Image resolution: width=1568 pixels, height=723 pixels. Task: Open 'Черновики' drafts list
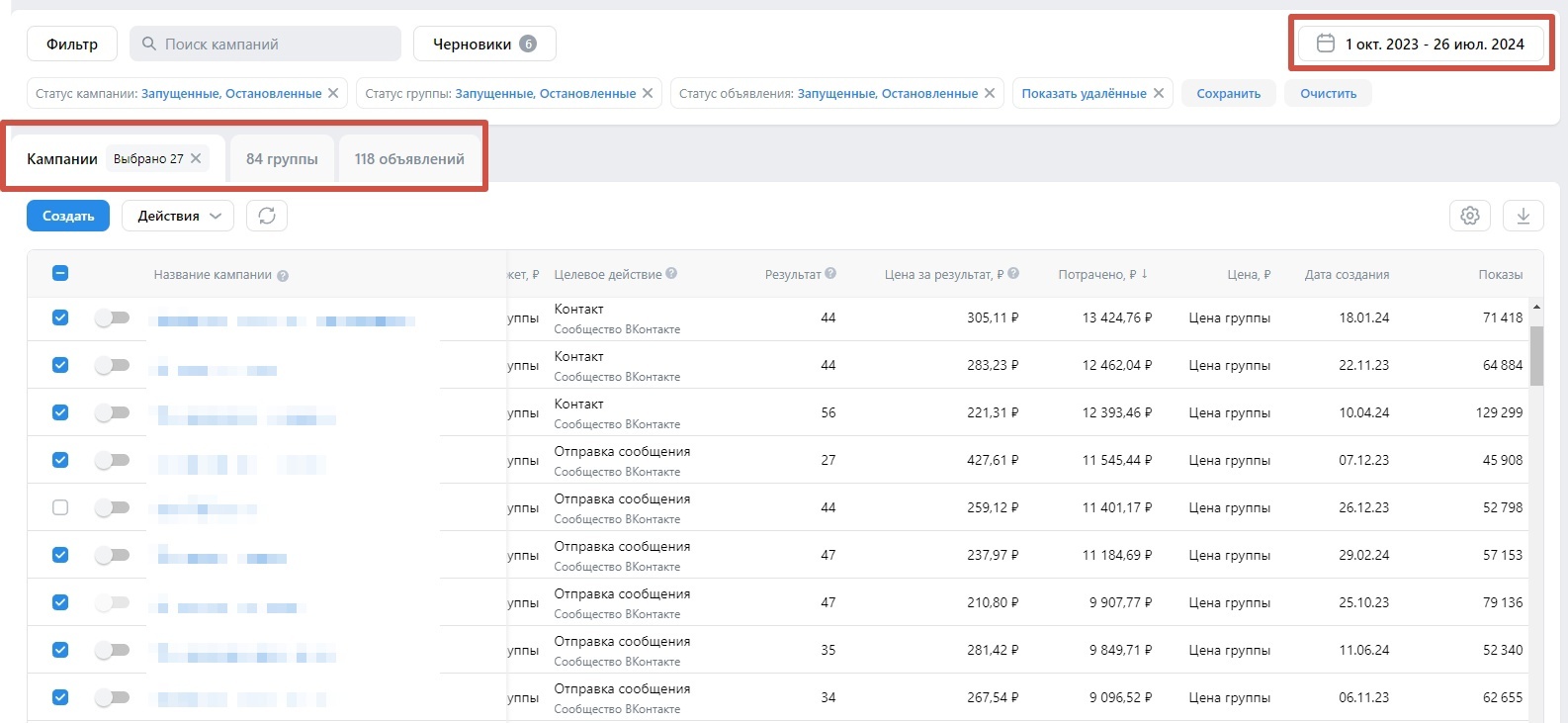coord(484,44)
